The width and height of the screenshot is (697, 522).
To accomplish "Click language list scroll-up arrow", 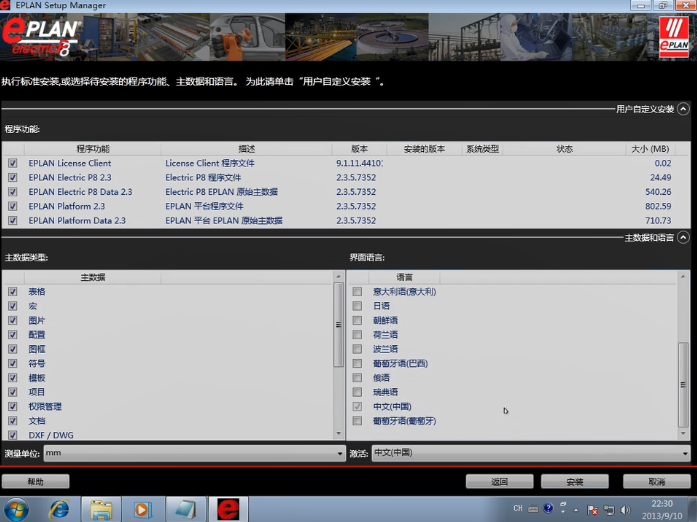I will coord(683,277).
